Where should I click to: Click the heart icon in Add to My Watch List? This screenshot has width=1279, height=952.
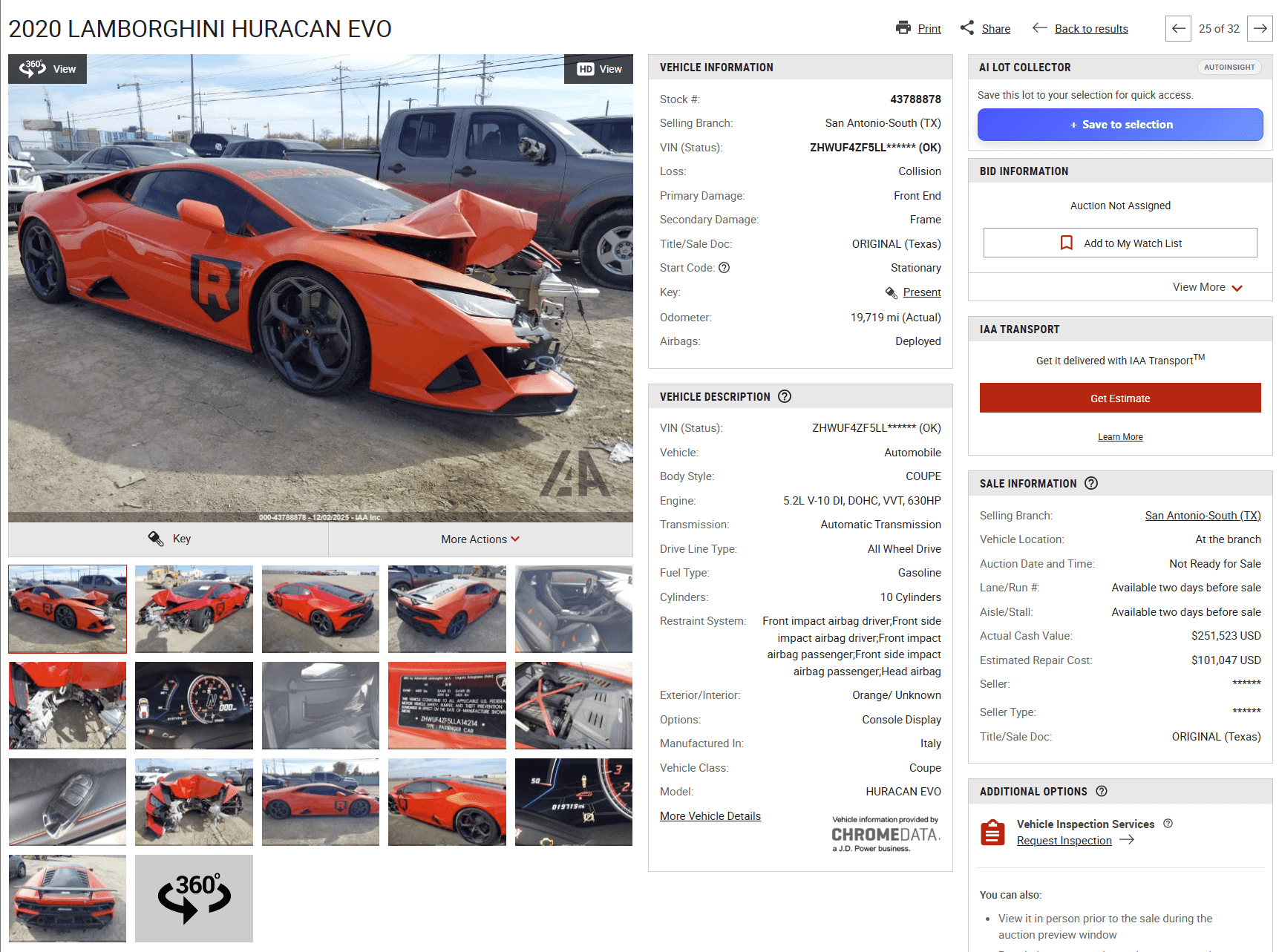click(x=1067, y=243)
